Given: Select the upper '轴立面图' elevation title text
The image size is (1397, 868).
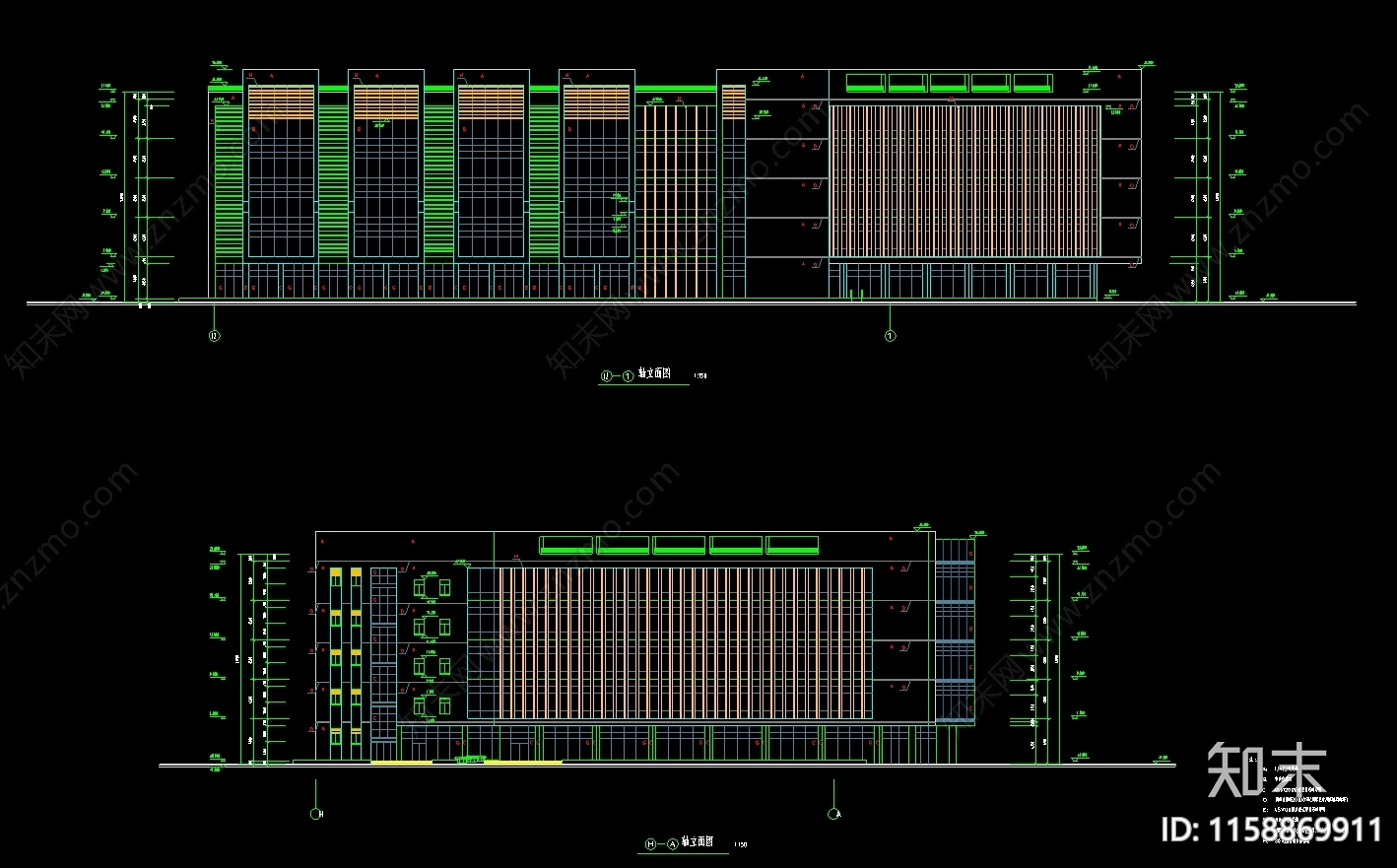Looking at the screenshot, I should (654, 374).
